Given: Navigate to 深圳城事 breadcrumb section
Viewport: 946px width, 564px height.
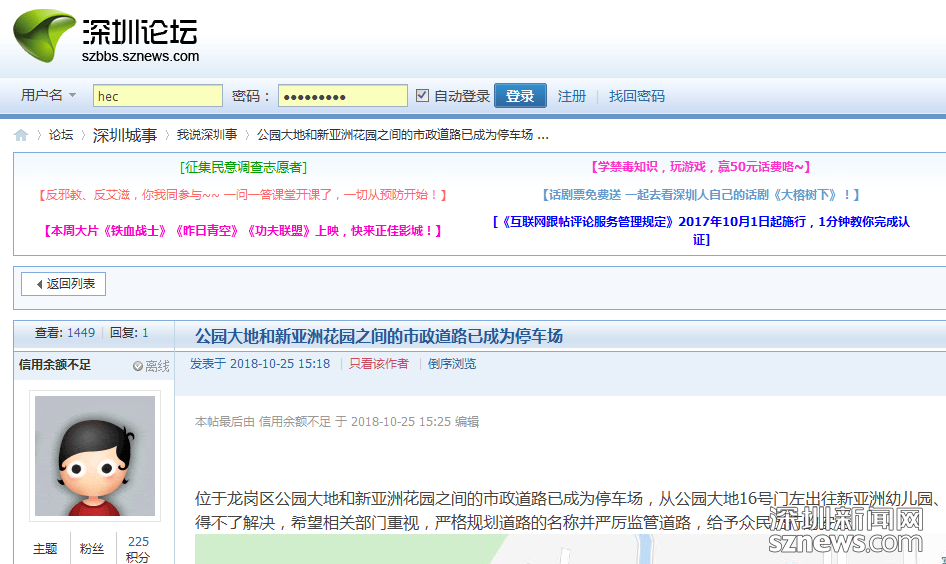Looking at the screenshot, I should pyautogui.click(x=125, y=135).
